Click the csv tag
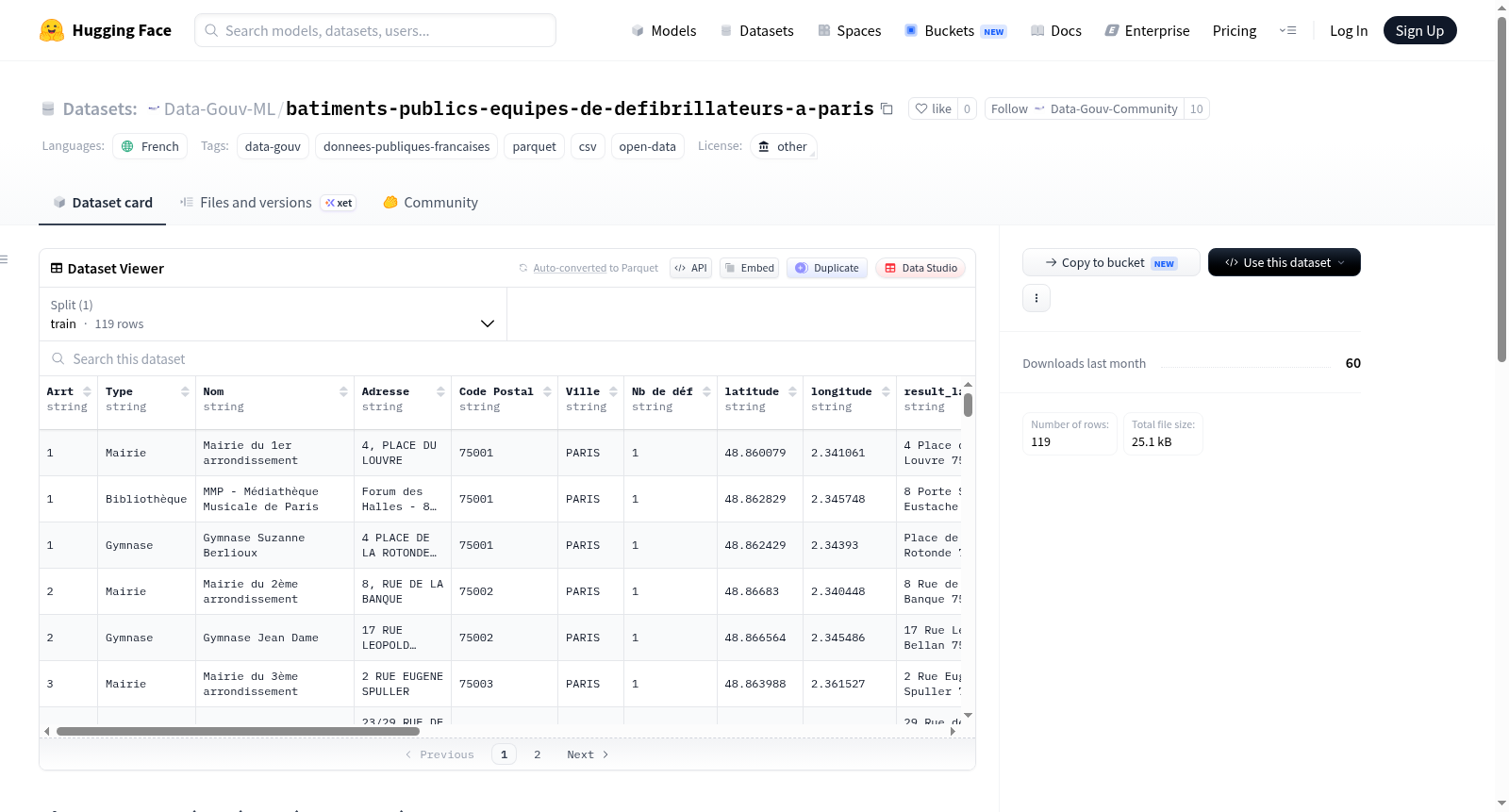The width and height of the screenshot is (1509, 812). click(x=588, y=146)
